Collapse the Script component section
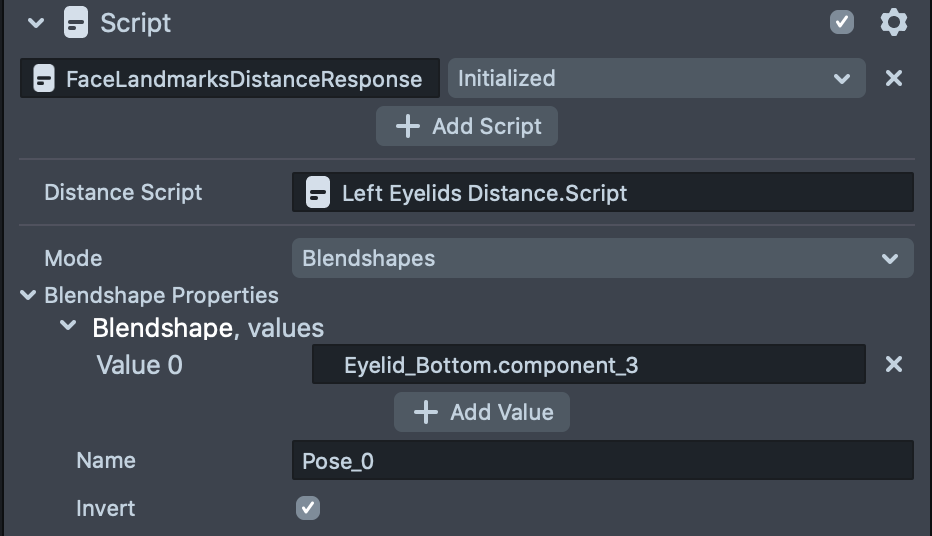The height and width of the screenshot is (536, 932). 37,23
